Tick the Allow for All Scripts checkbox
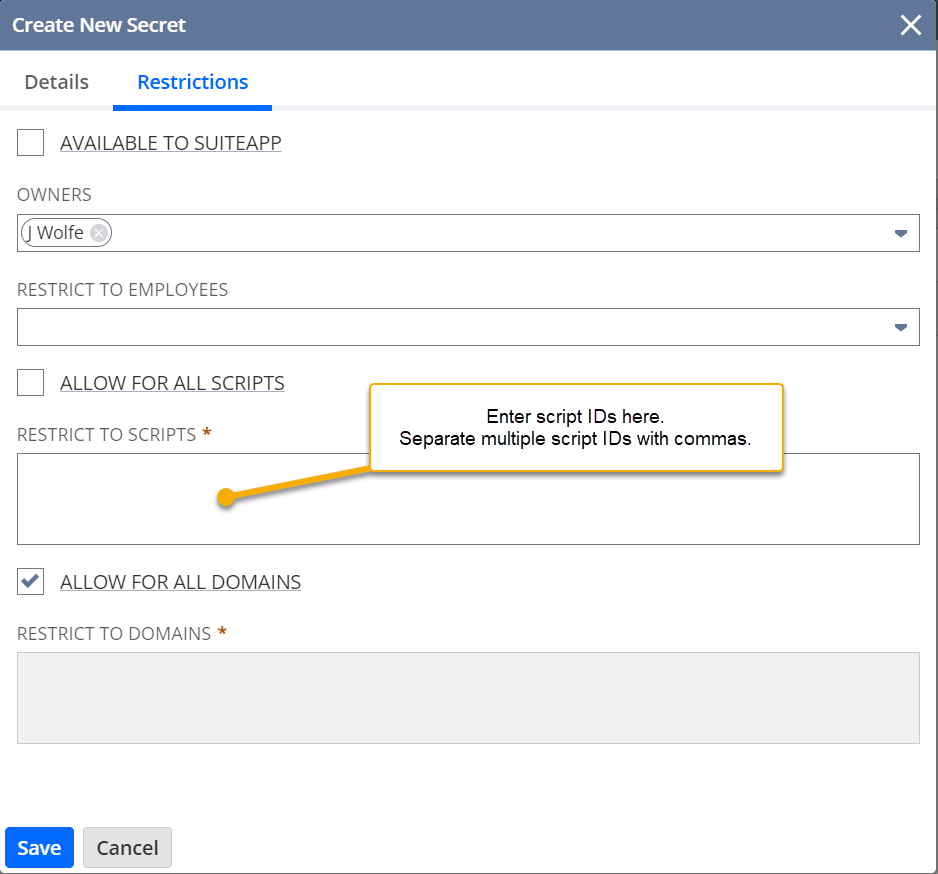The image size is (938, 874). 31,382
